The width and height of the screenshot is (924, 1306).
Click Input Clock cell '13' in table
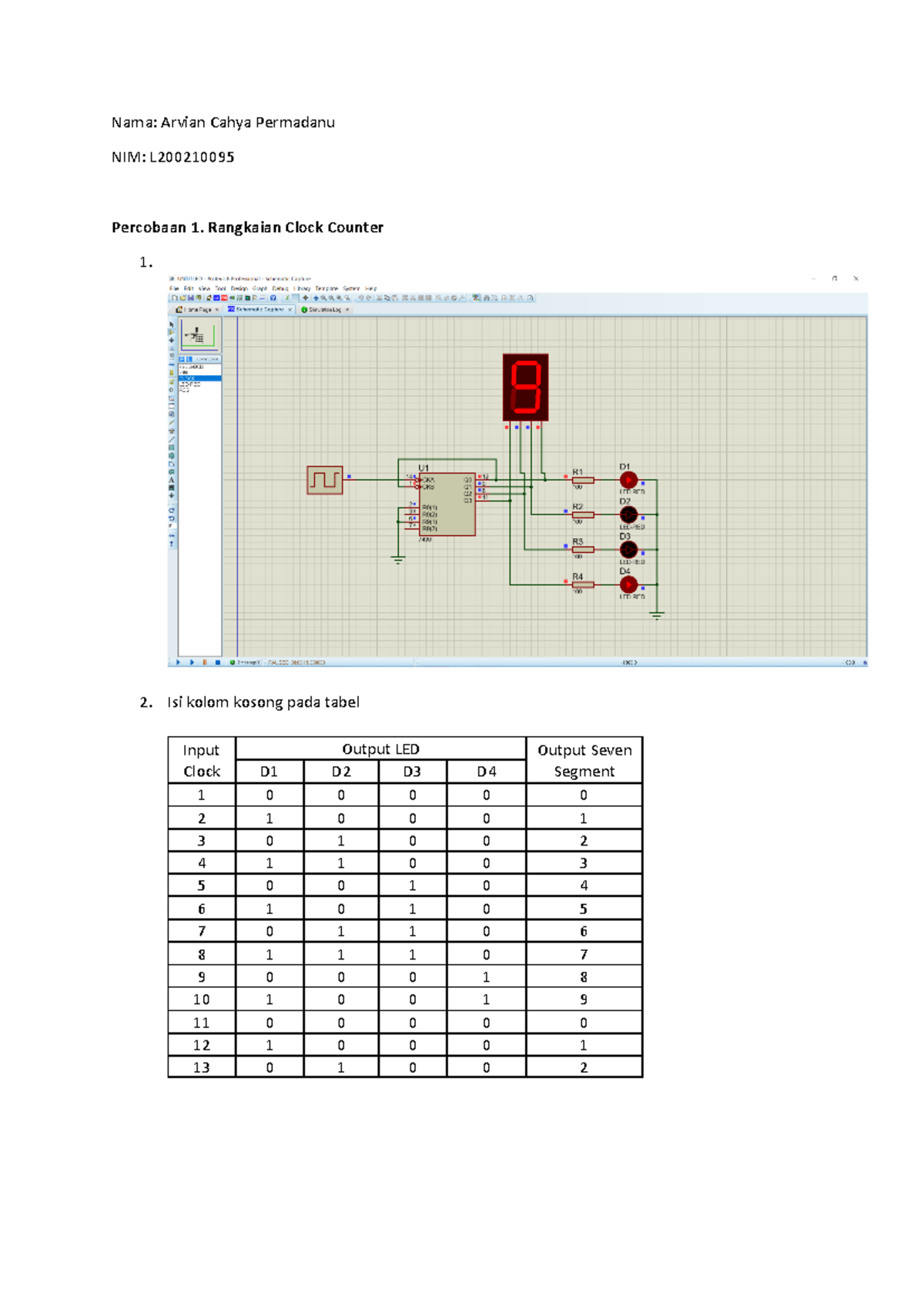tap(202, 1067)
